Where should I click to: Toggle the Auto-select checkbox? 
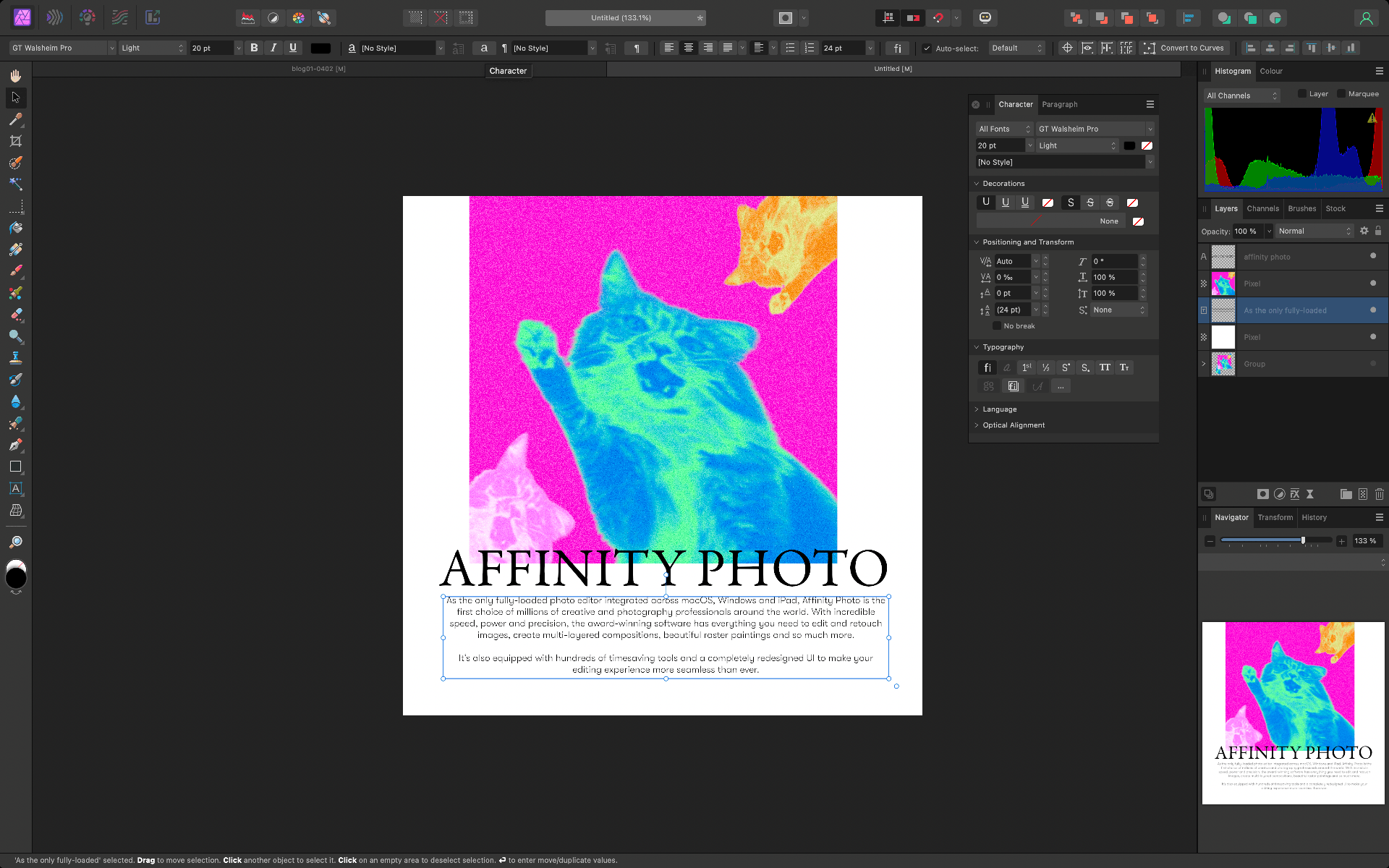click(927, 48)
